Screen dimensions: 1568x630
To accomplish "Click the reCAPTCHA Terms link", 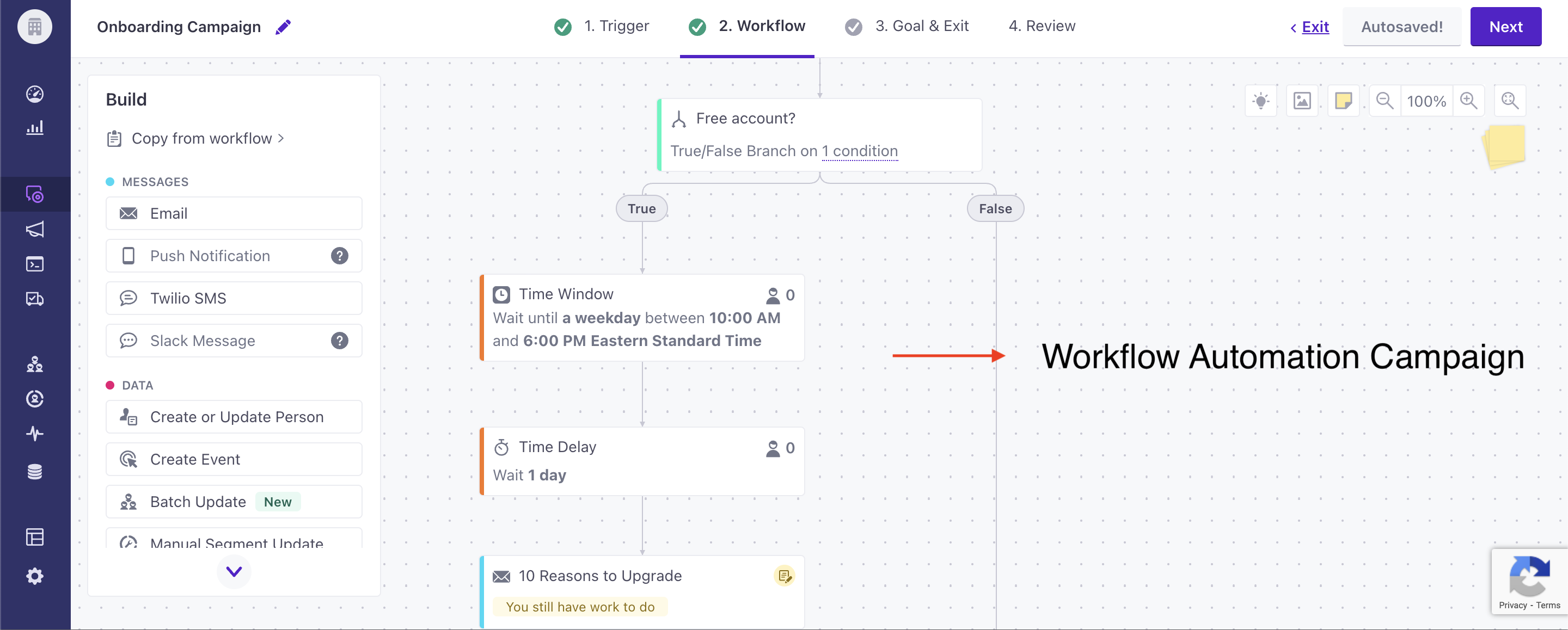I will pyautogui.click(x=1547, y=606).
